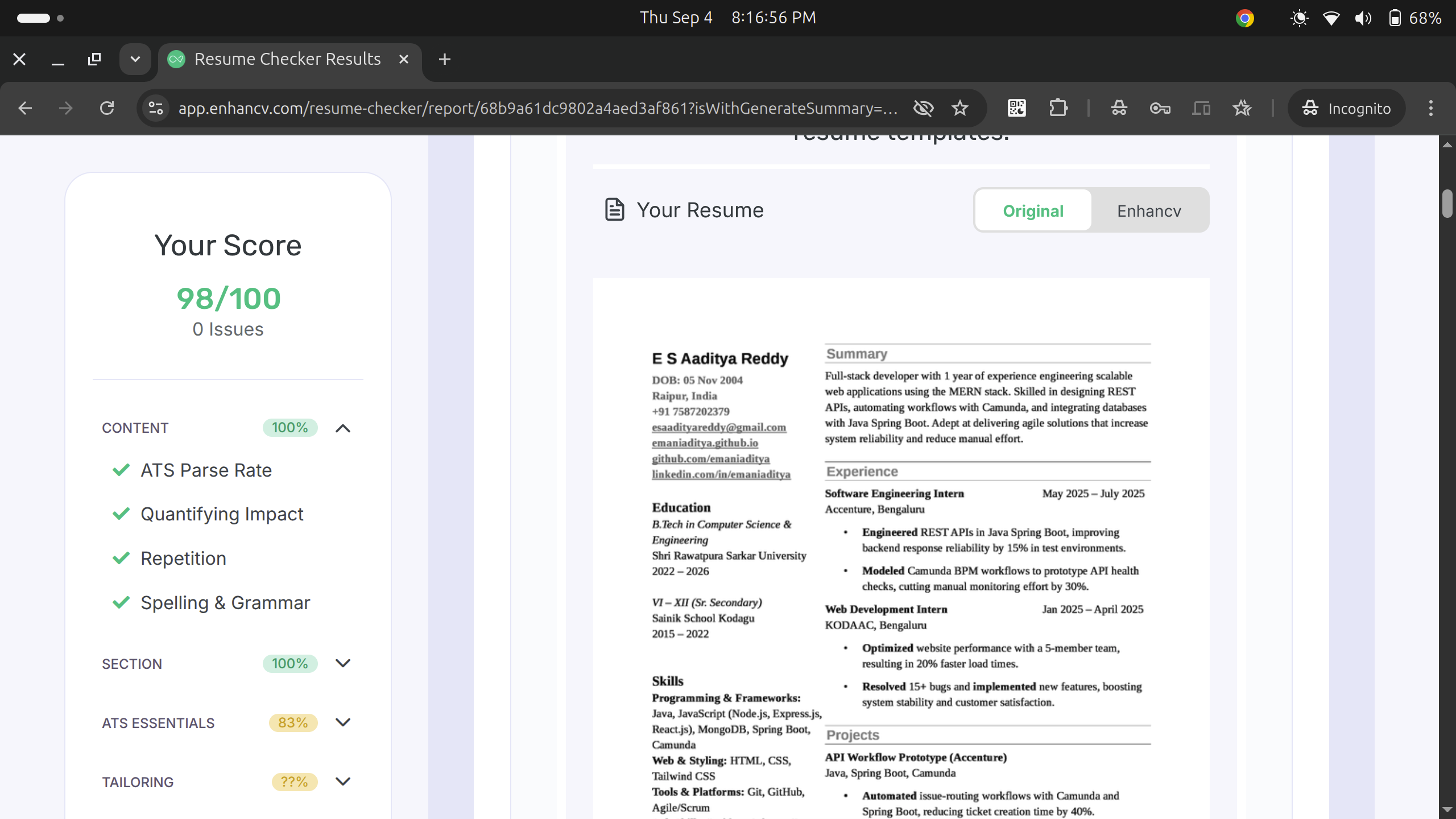Expand the TAILORING section

pos(343,781)
